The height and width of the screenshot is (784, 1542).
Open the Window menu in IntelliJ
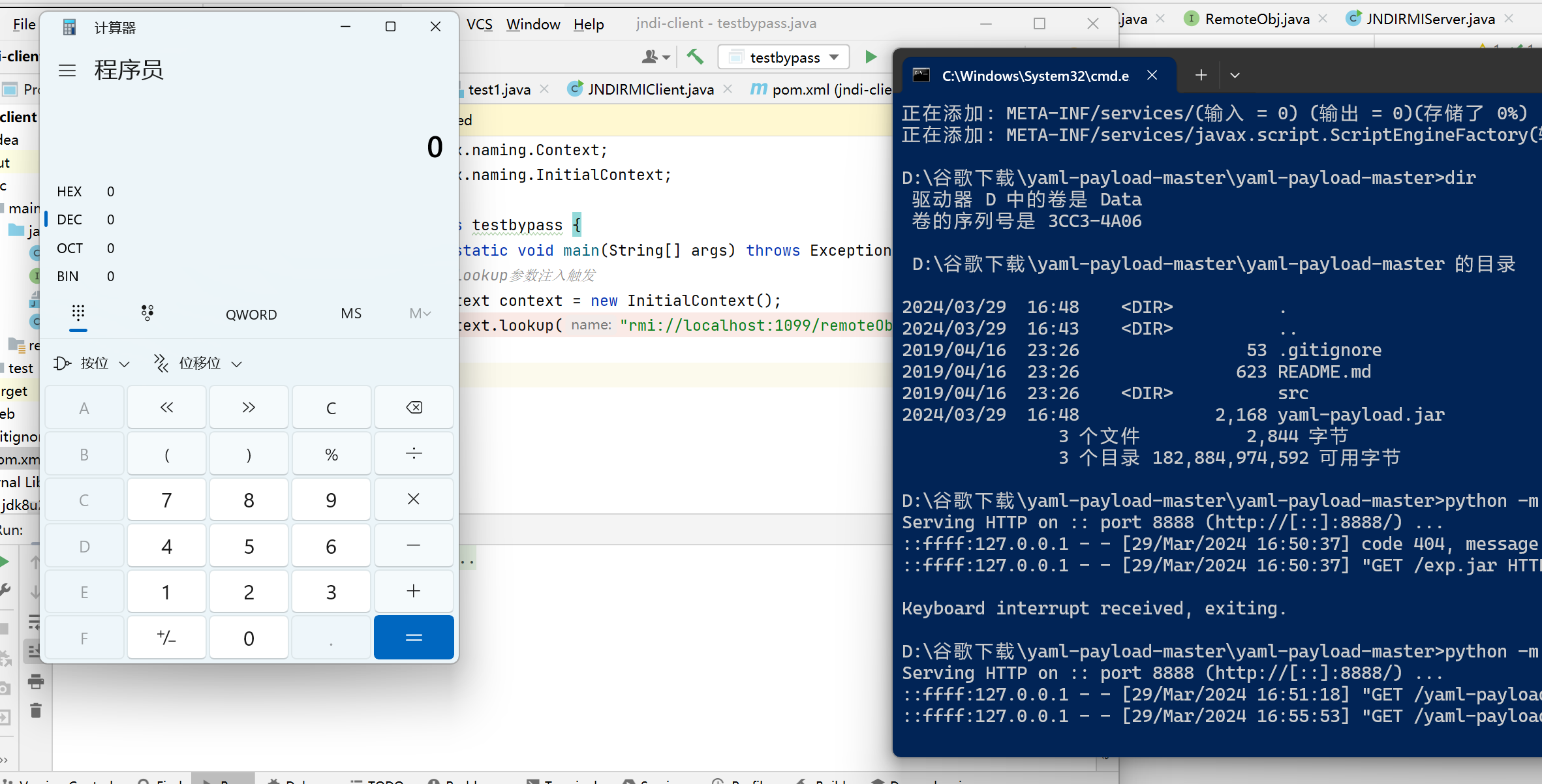pyautogui.click(x=533, y=24)
